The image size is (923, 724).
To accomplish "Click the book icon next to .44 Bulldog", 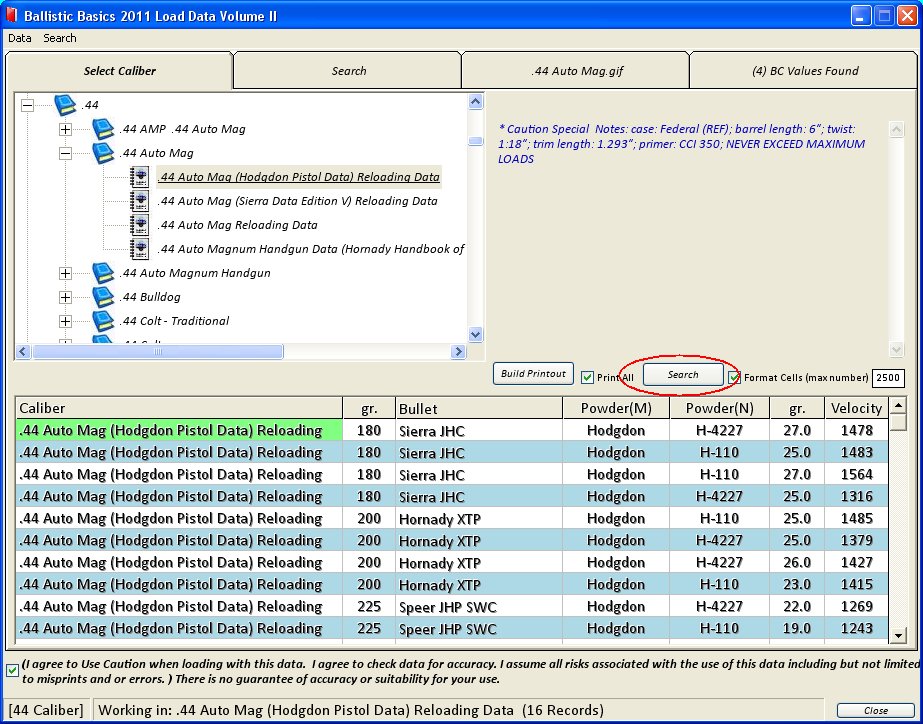I will (103, 297).
